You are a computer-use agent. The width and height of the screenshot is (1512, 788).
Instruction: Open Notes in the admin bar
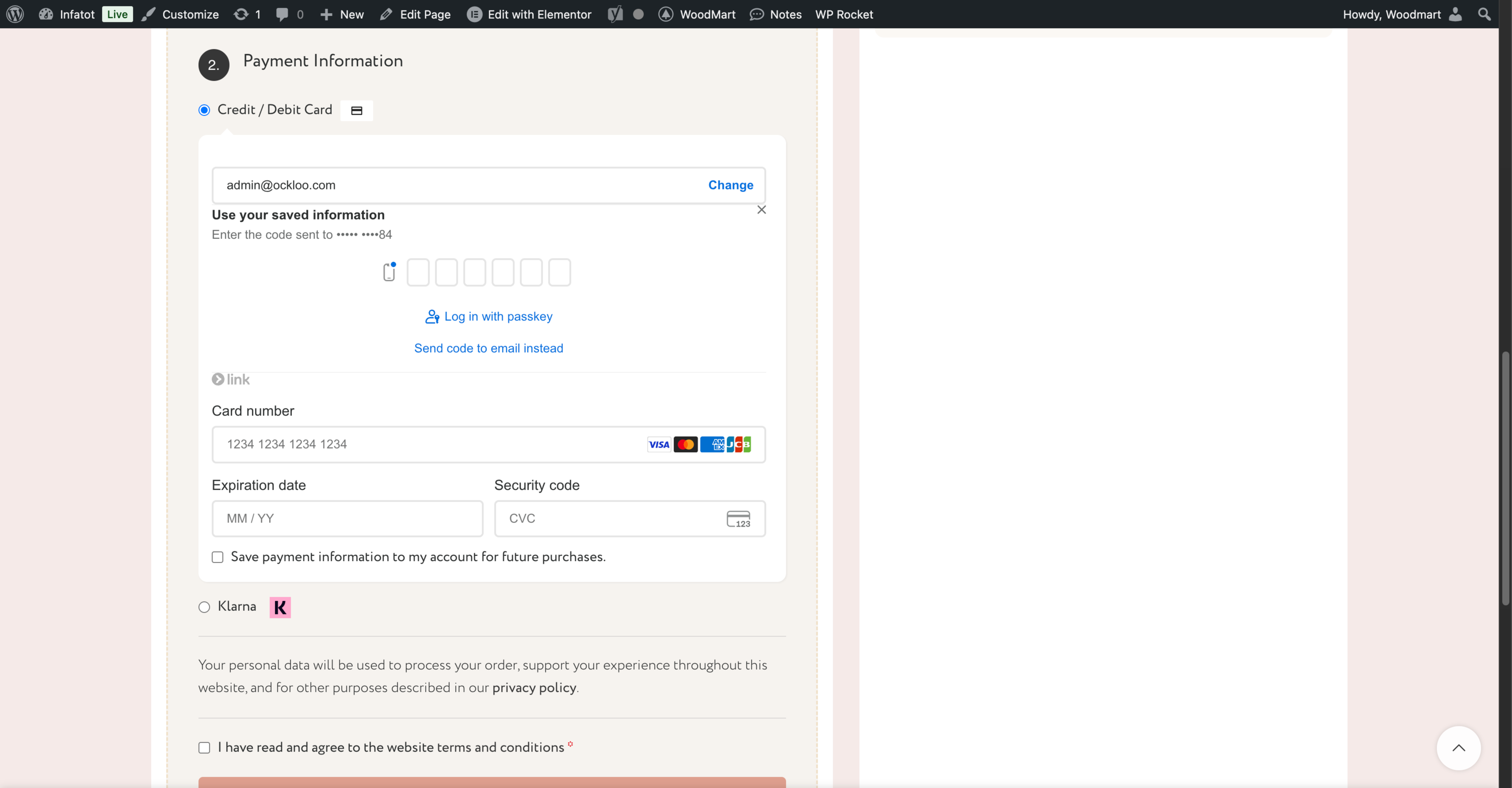775,14
